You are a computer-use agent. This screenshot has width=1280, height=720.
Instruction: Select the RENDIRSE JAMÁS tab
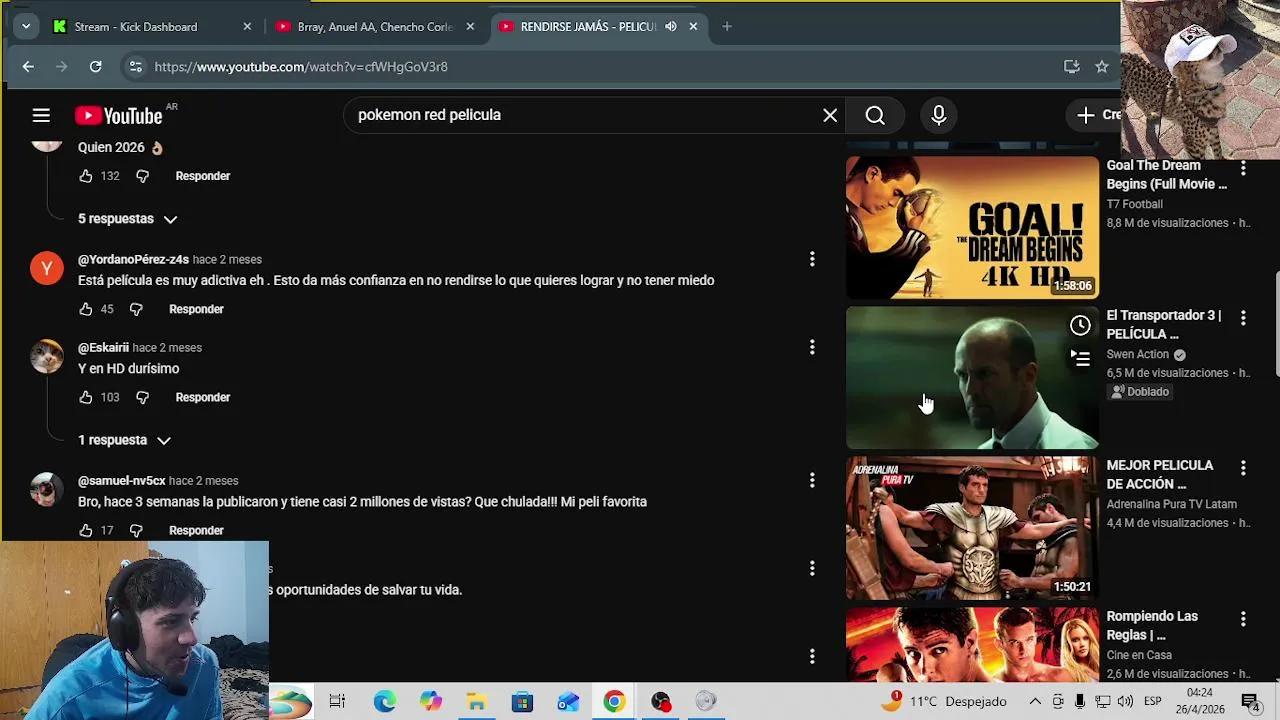[598, 27]
